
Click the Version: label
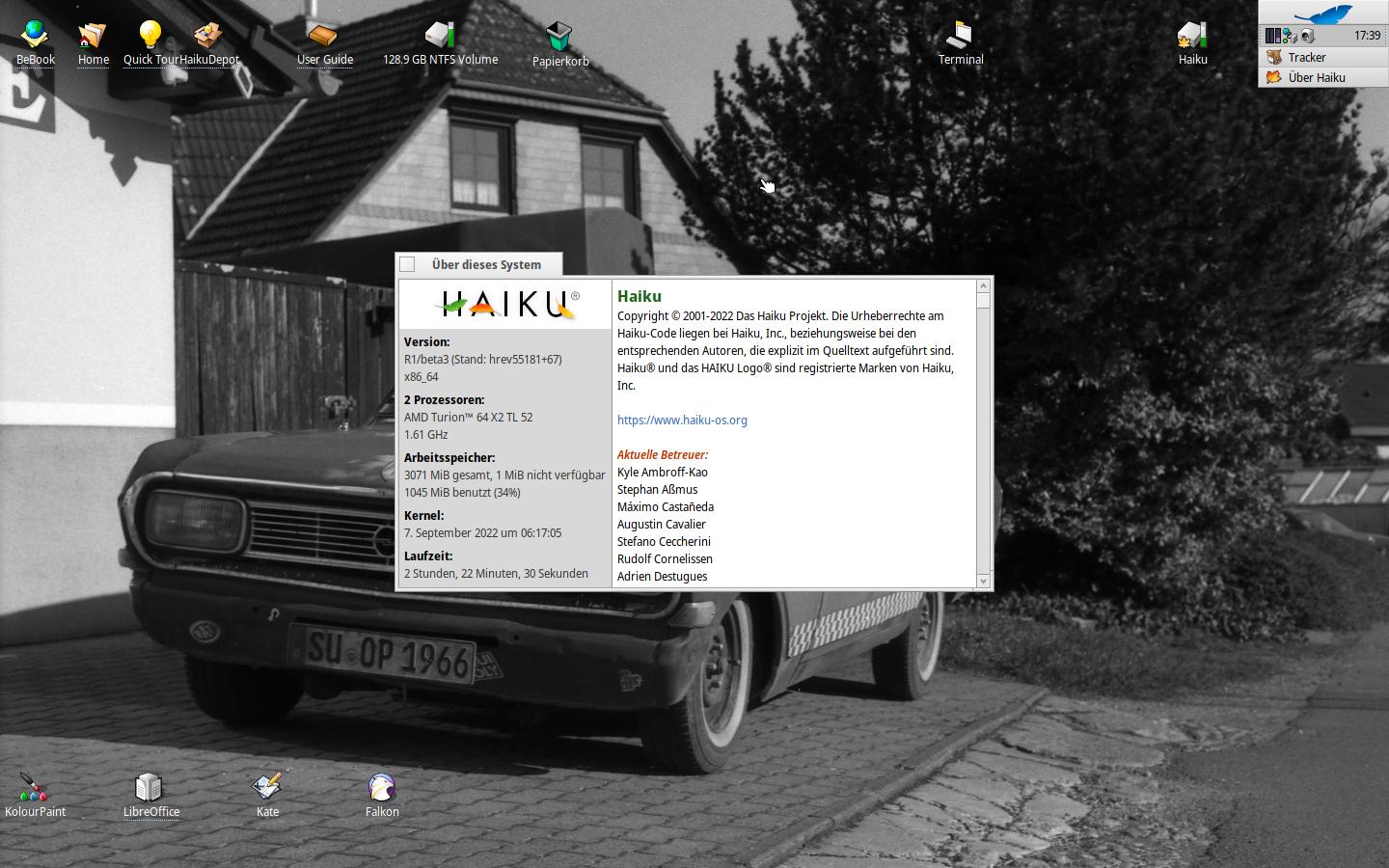(x=426, y=342)
